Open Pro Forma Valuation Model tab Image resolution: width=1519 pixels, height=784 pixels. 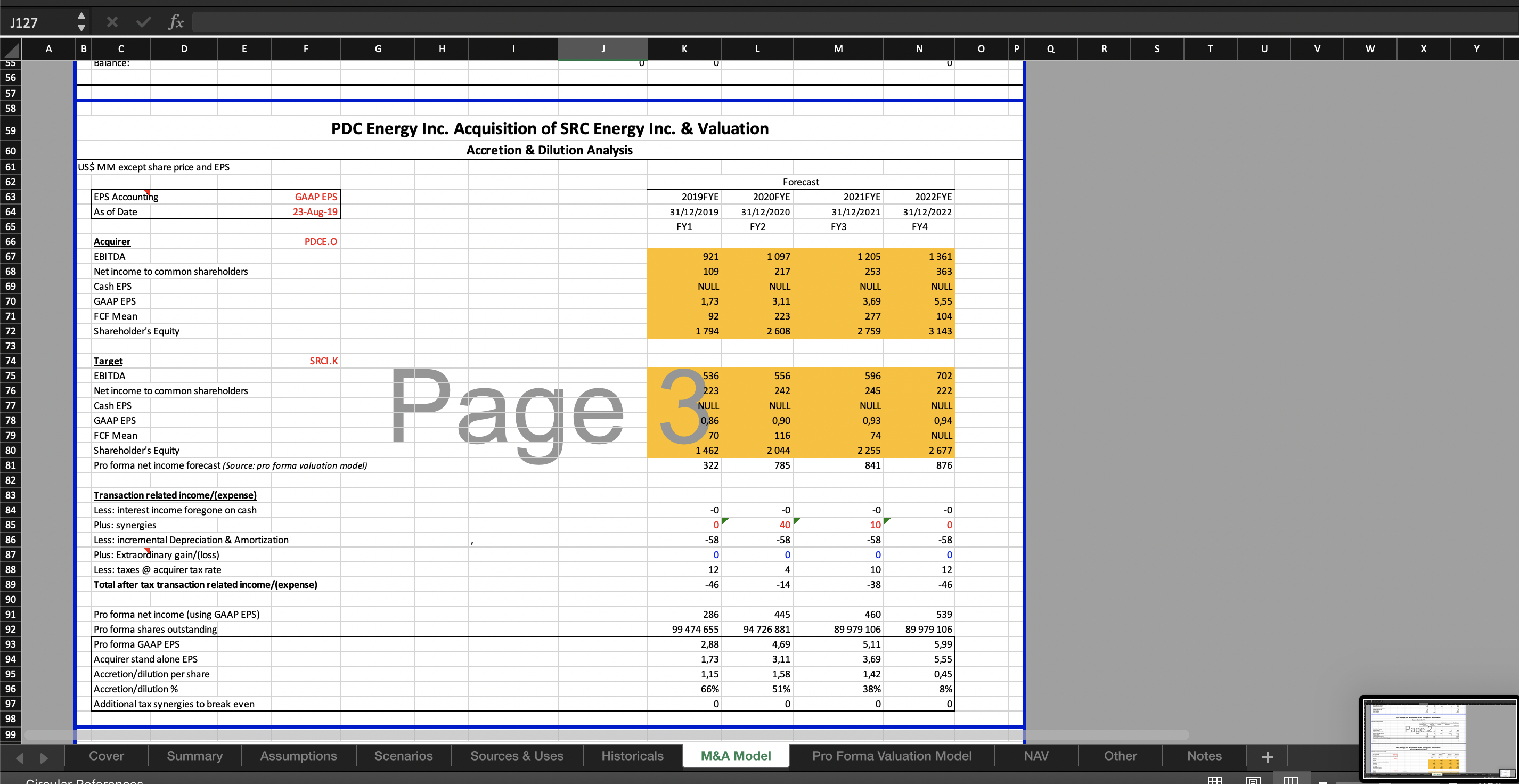point(892,756)
